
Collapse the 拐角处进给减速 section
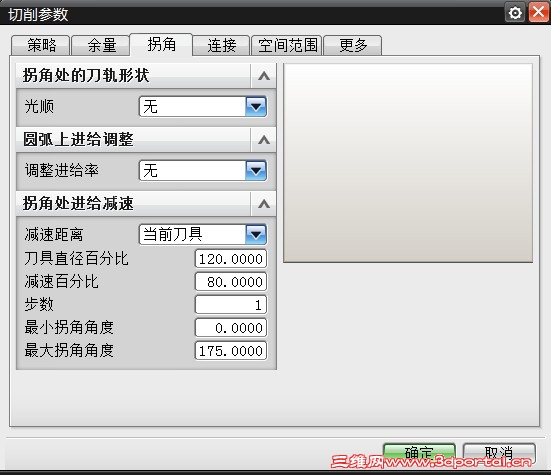[x=264, y=204]
